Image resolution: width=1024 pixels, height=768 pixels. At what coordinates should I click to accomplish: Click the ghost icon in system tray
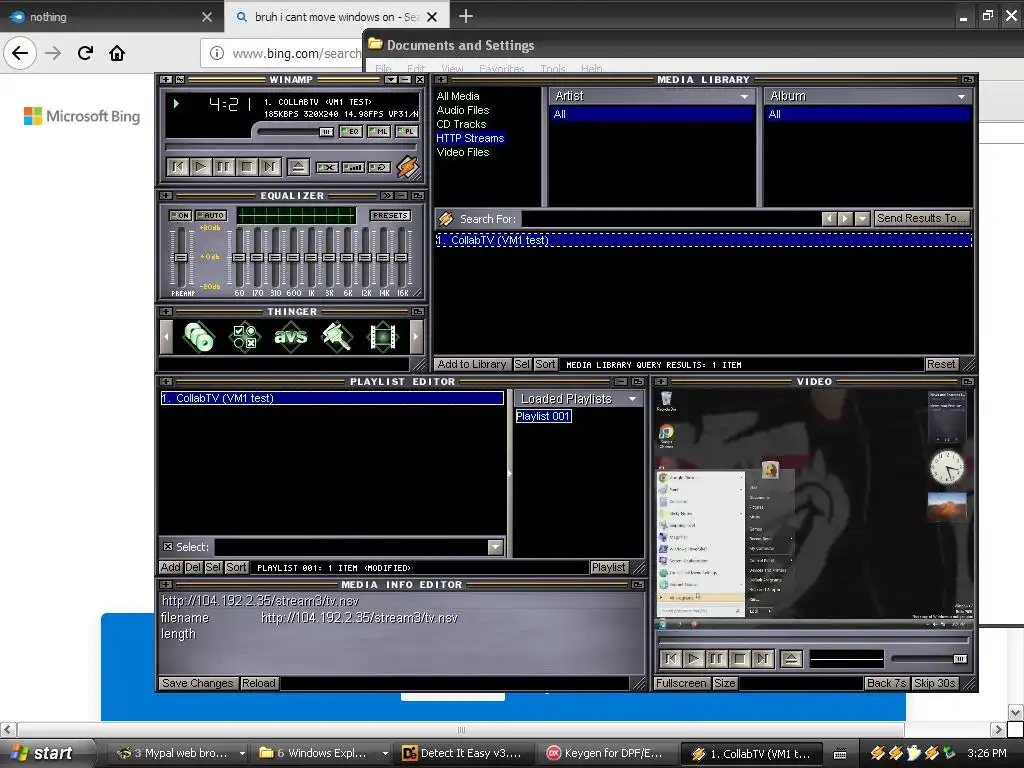coord(914,753)
